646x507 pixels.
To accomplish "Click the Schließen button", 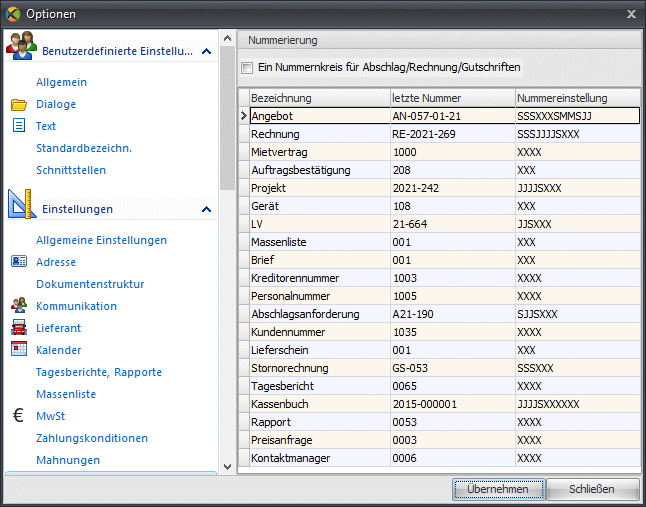I will pyautogui.click(x=592, y=489).
